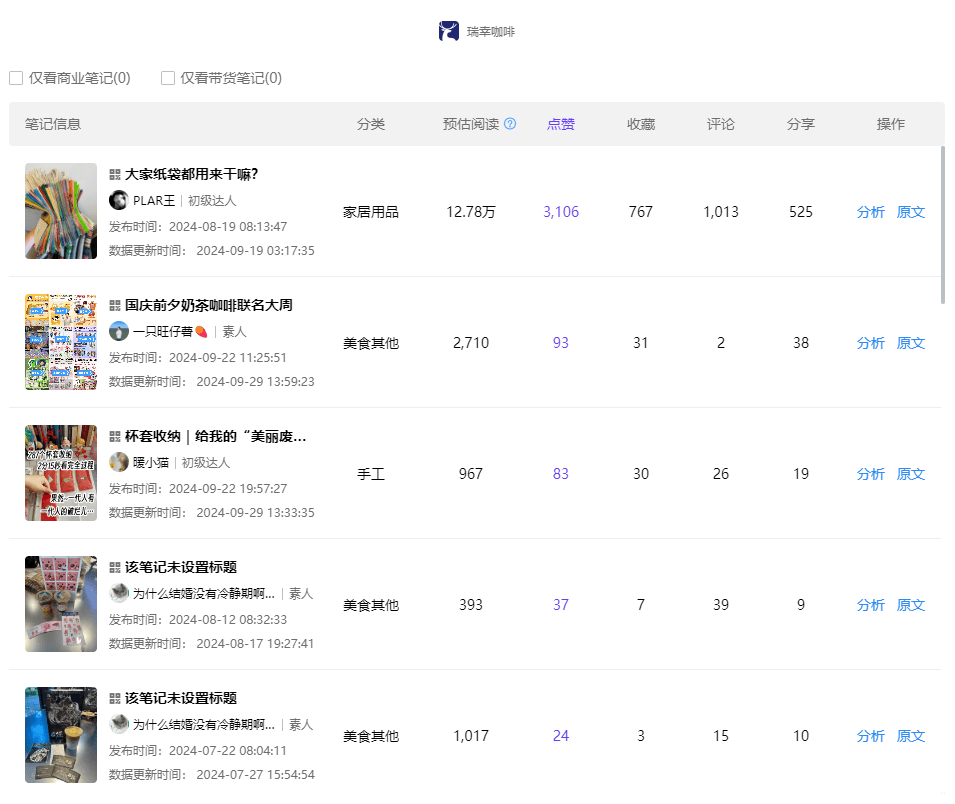Click the author name PLAR王
Screen dimensions: 955x804
154,201
